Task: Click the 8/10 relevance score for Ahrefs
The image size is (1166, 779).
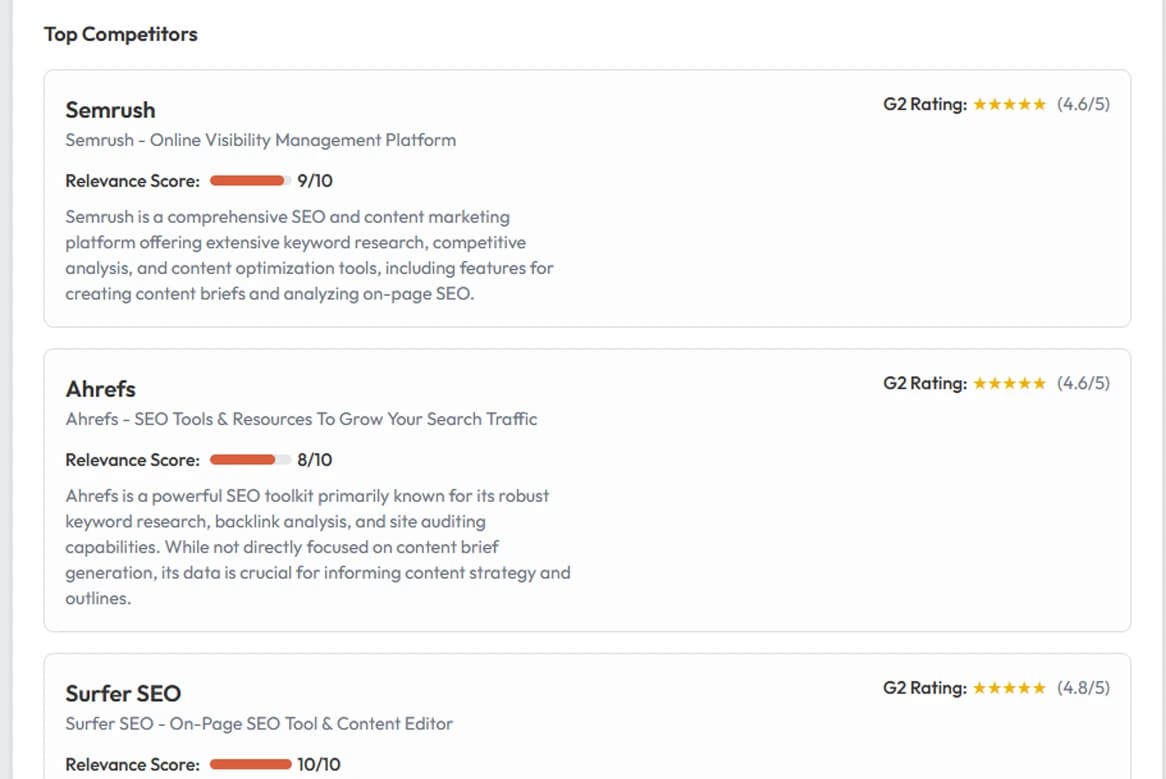Action: [x=315, y=460]
